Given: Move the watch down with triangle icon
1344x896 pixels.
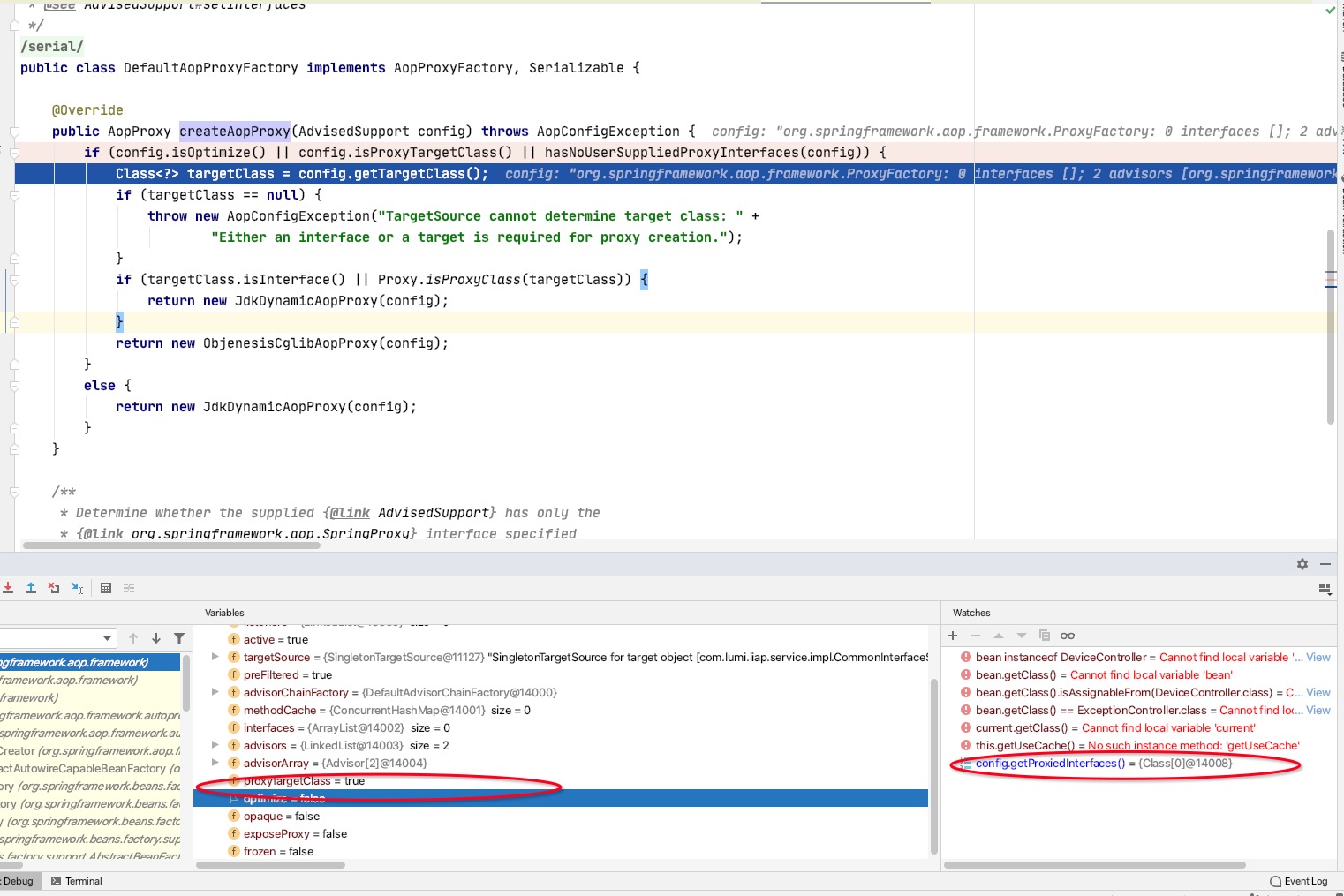Looking at the screenshot, I should (1022, 636).
